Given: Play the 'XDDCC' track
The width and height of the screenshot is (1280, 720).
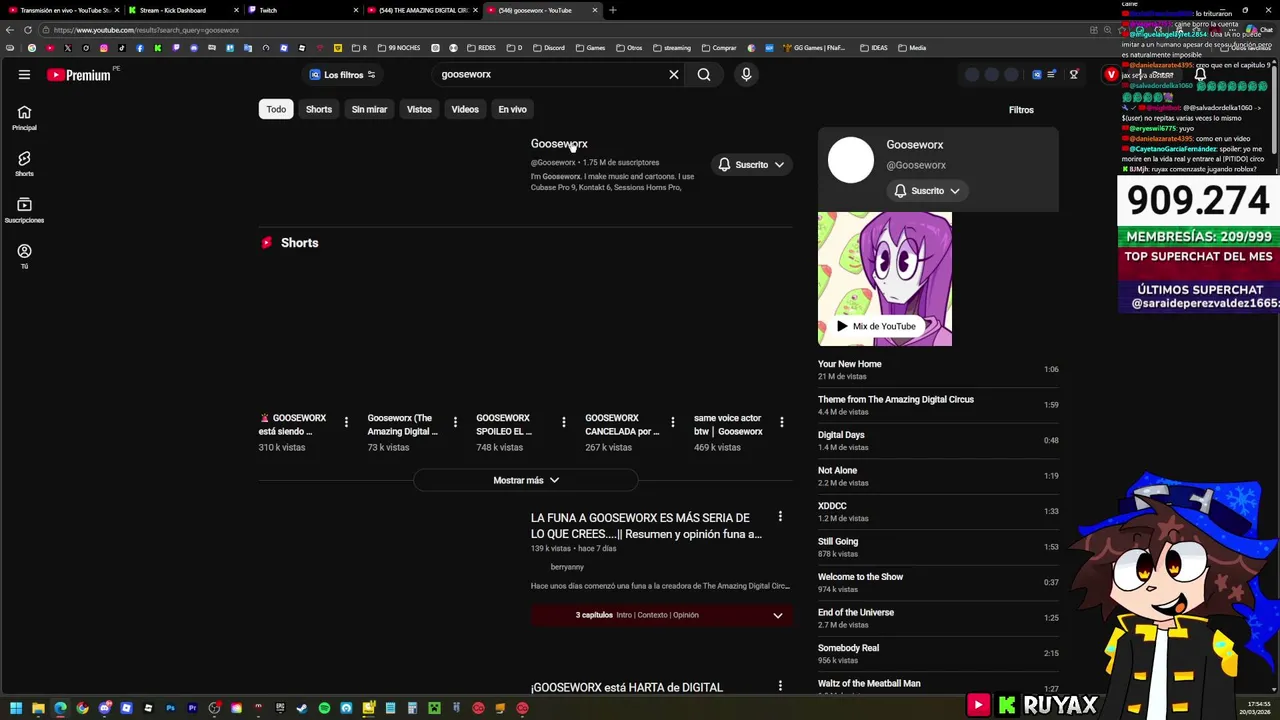Looking at the screenshot, I should tap(938, 512).
